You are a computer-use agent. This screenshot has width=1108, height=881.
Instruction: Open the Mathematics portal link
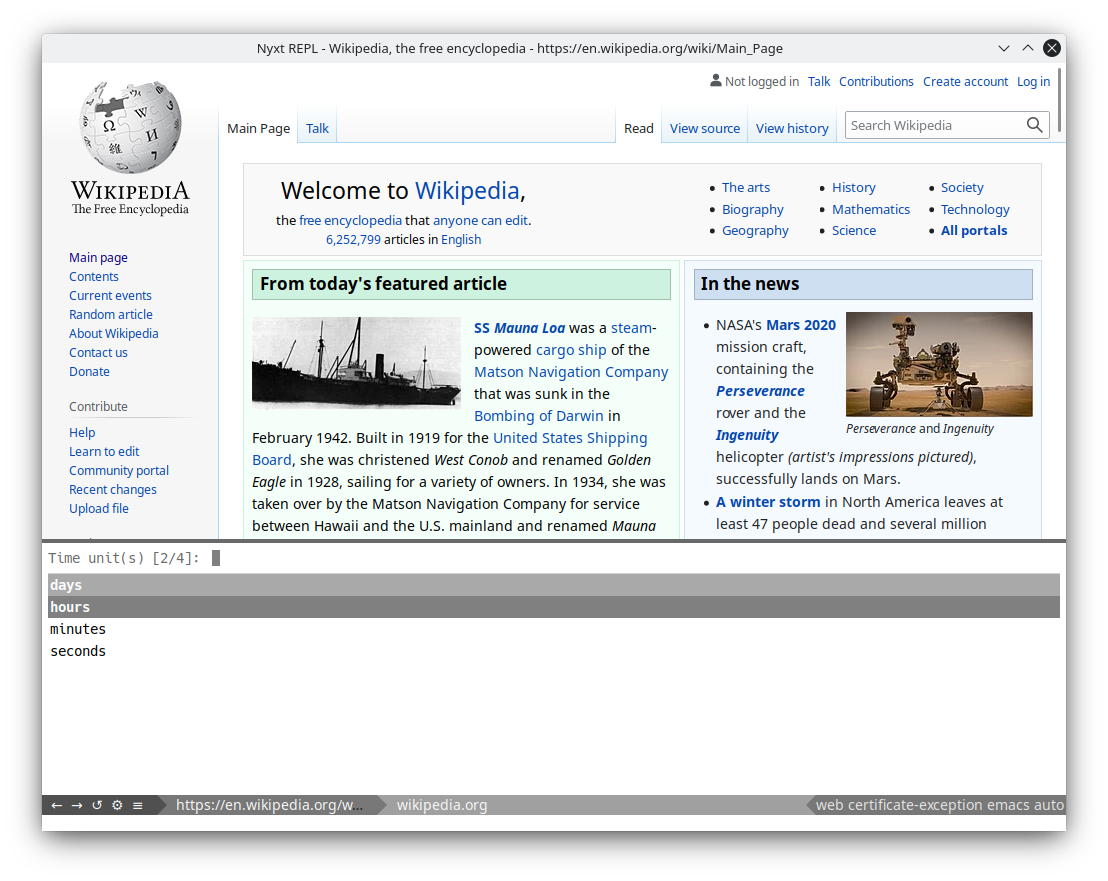coord(871,210)
